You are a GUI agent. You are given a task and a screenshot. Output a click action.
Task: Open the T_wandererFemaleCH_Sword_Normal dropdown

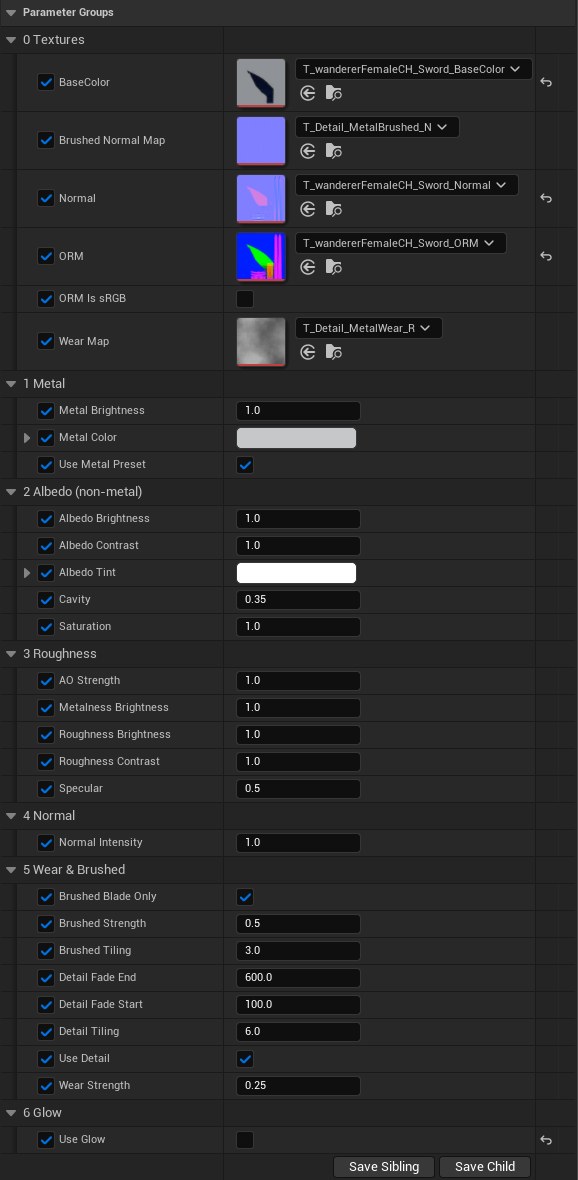[x=406, y=185]
